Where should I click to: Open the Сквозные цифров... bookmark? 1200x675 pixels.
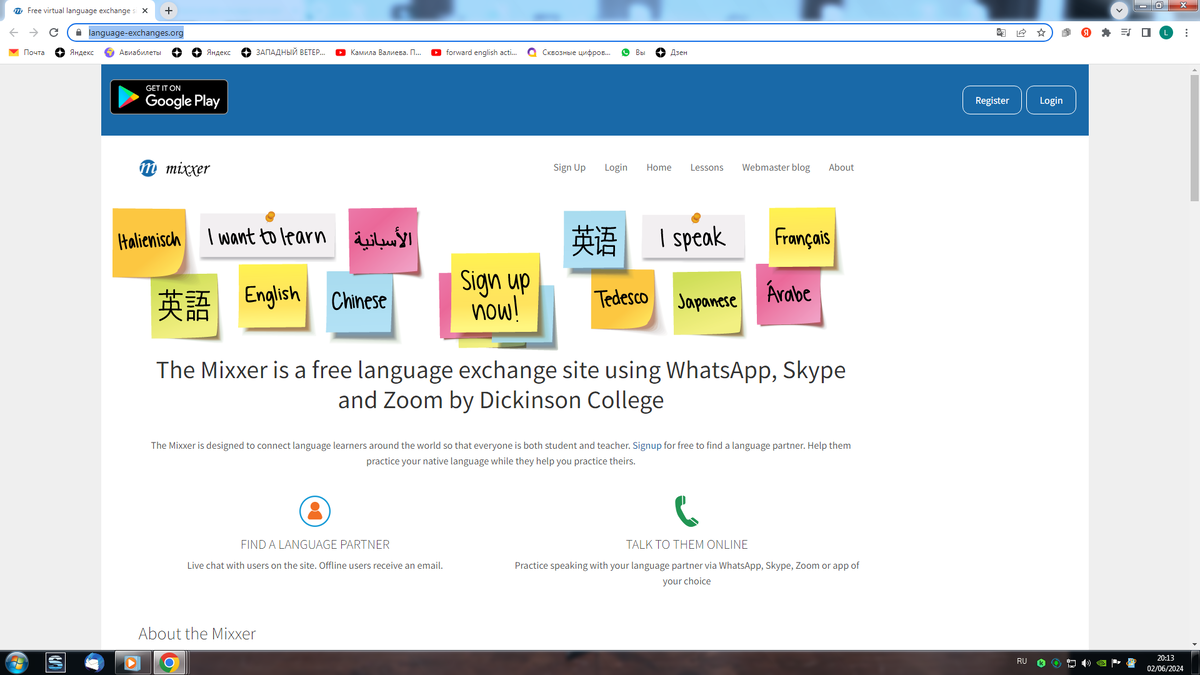point(569,52)
